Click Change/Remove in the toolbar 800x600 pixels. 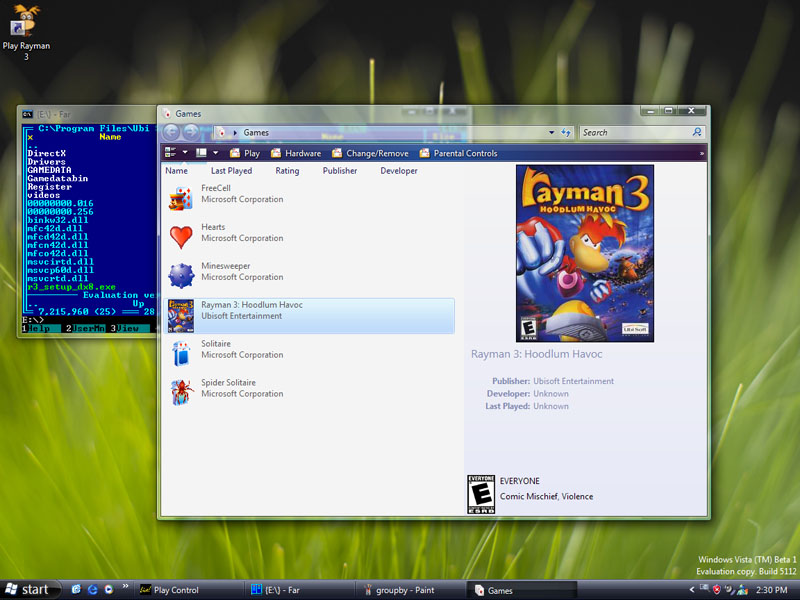[370, 153]
